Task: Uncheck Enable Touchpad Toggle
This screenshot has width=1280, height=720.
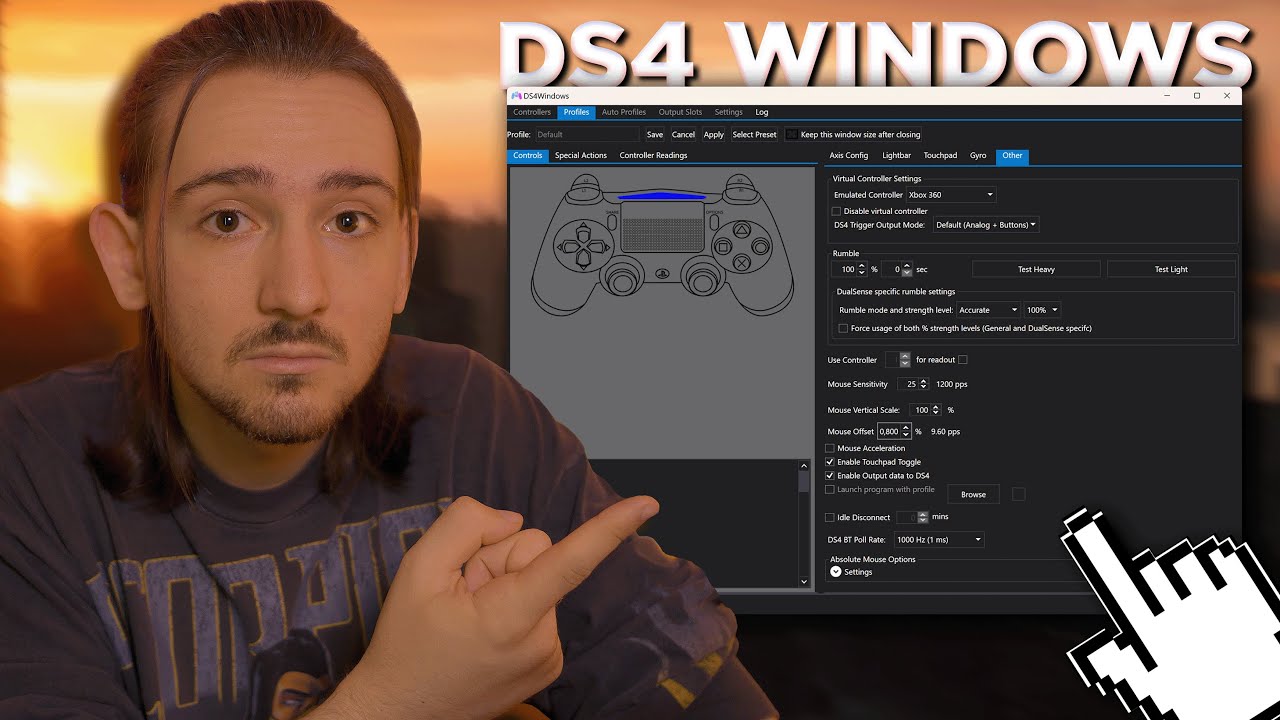Action: 830,462
